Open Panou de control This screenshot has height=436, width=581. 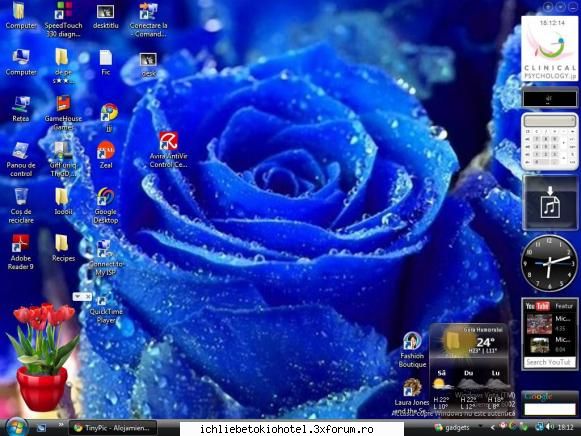[21, 159]
